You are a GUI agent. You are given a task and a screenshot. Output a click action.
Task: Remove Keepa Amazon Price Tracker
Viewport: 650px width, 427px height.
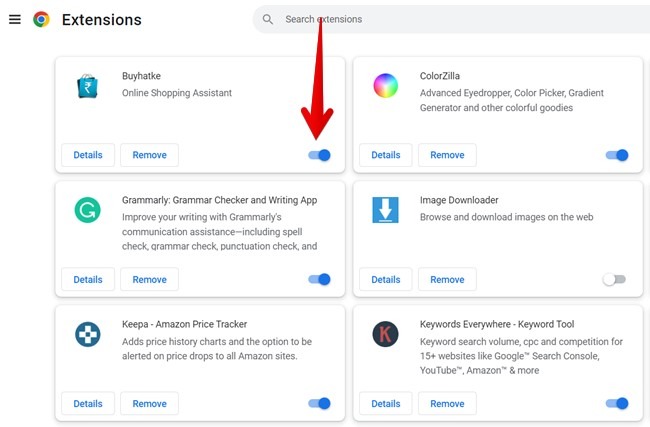(x=149, y=403)
